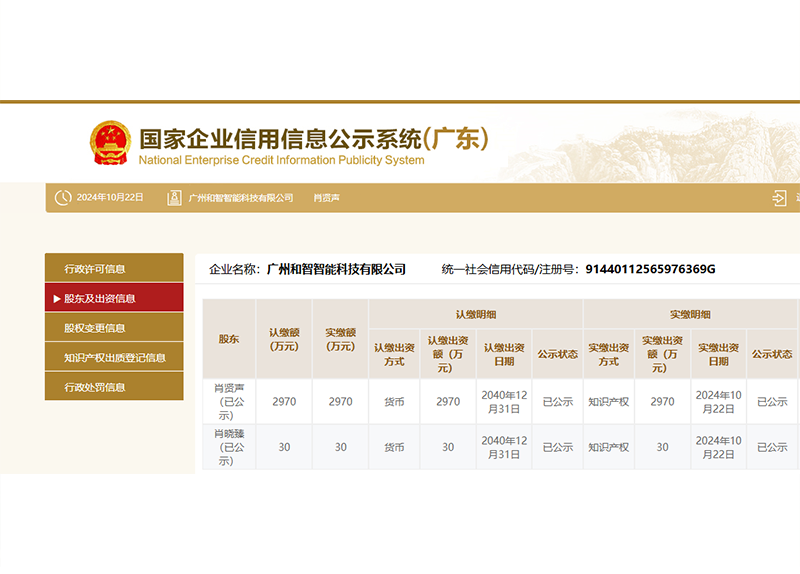Click the red arrow beside 股东及出资信息

(x=57, y=298)
